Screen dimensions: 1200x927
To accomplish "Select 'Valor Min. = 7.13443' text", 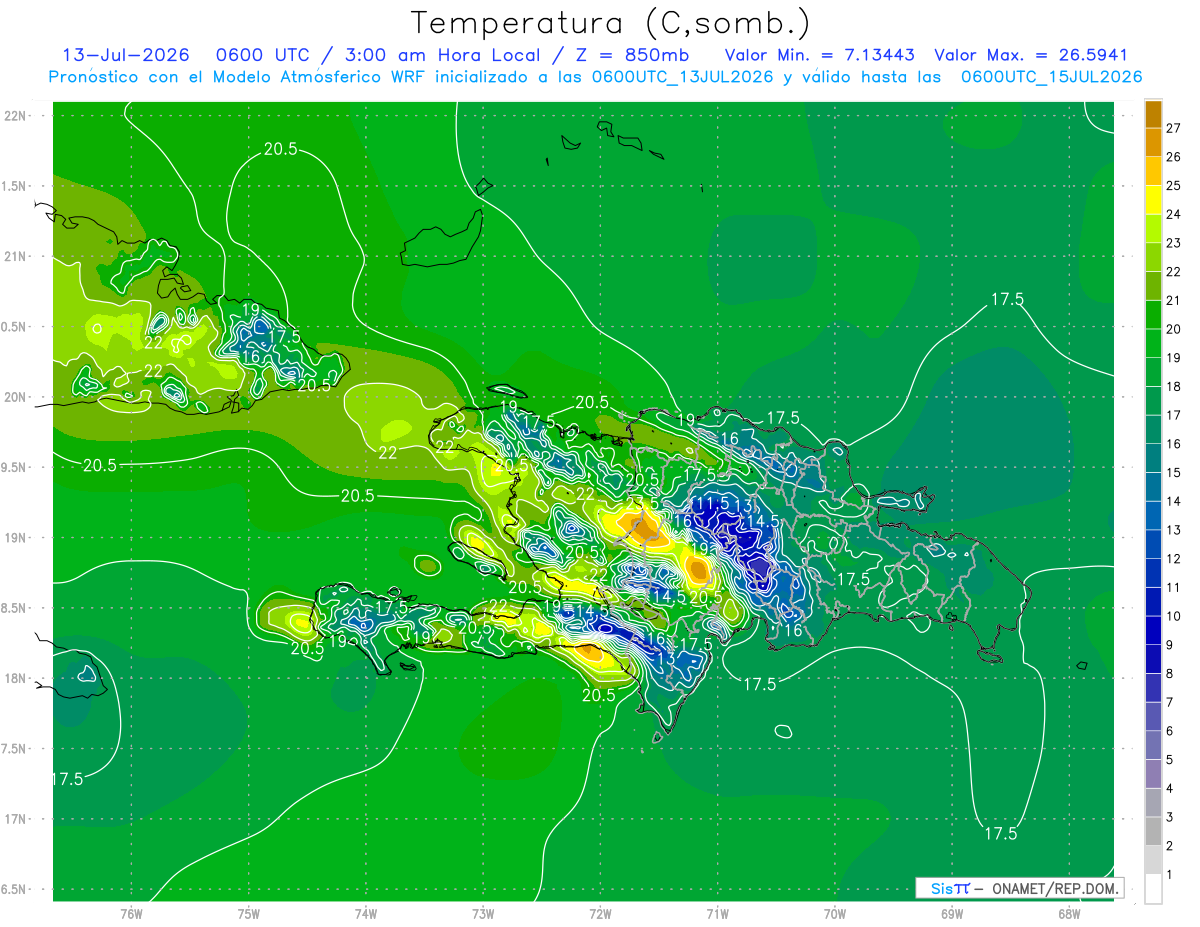I will click(x=820, y=55).
